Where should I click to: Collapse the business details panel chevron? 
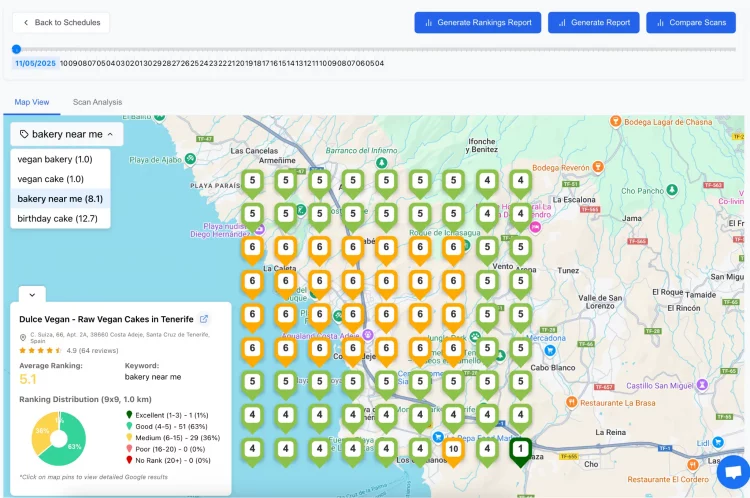point(32,295)
